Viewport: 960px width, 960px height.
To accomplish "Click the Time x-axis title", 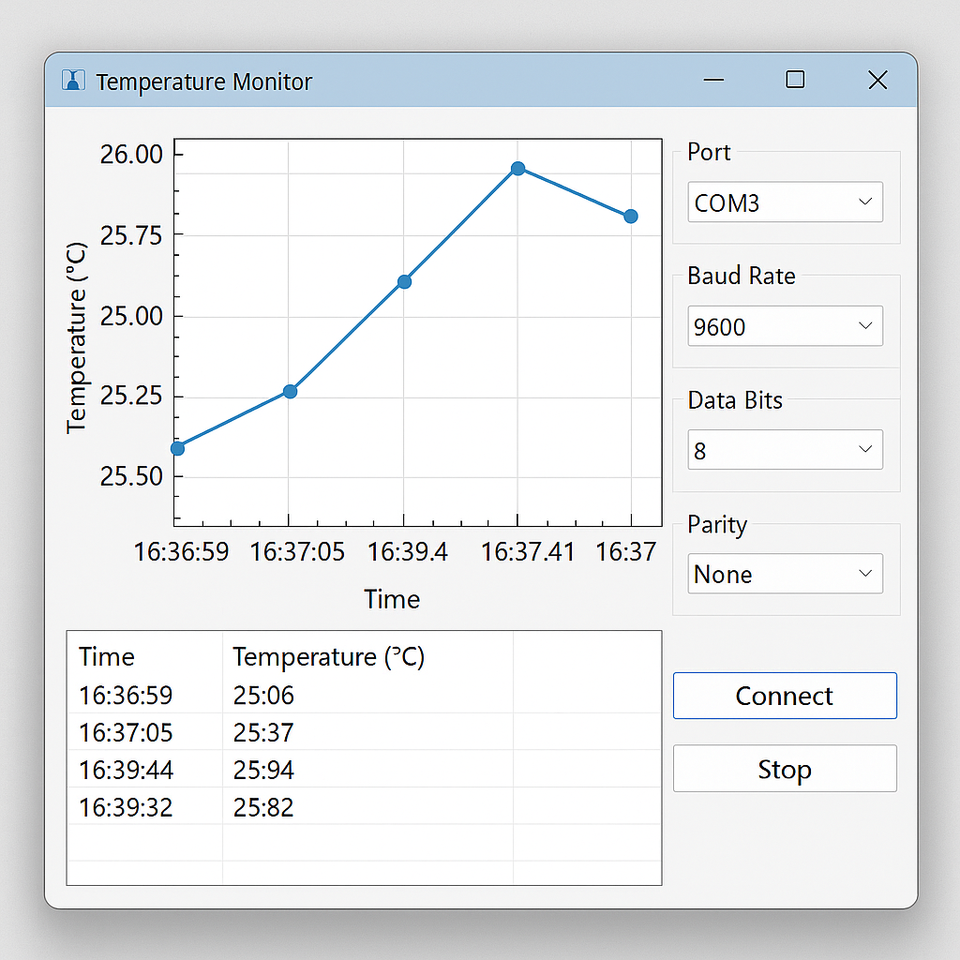I will pos(392,599).
